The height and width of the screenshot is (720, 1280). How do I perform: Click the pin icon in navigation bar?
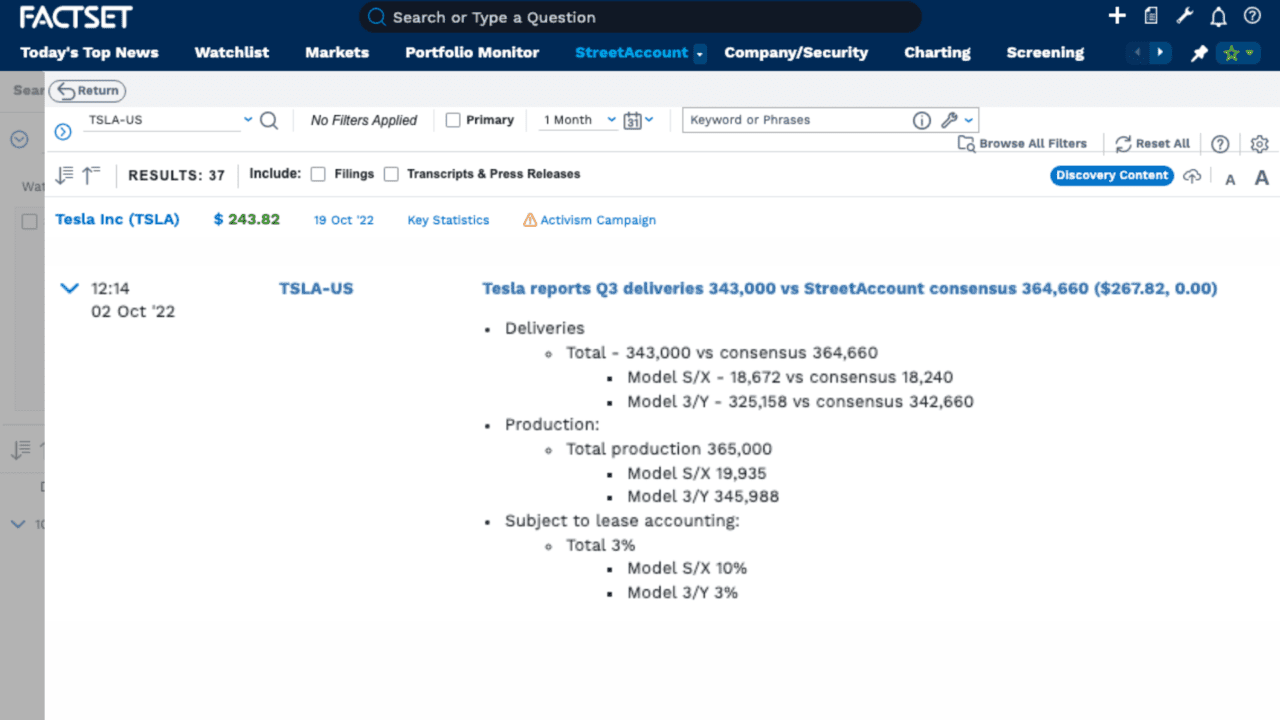[1199, 53]
